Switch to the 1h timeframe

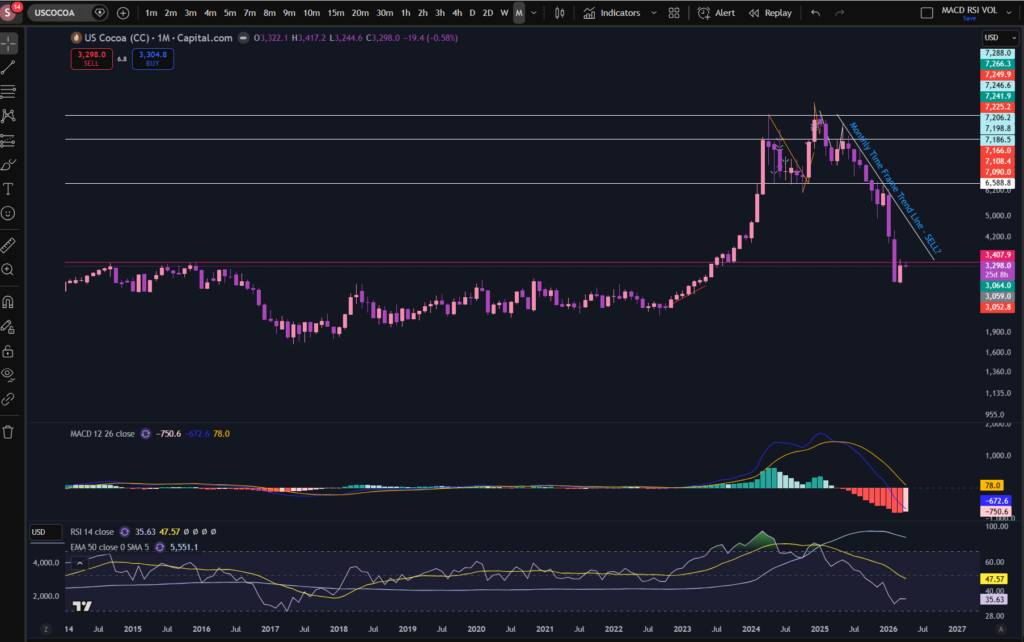point(406,13)
